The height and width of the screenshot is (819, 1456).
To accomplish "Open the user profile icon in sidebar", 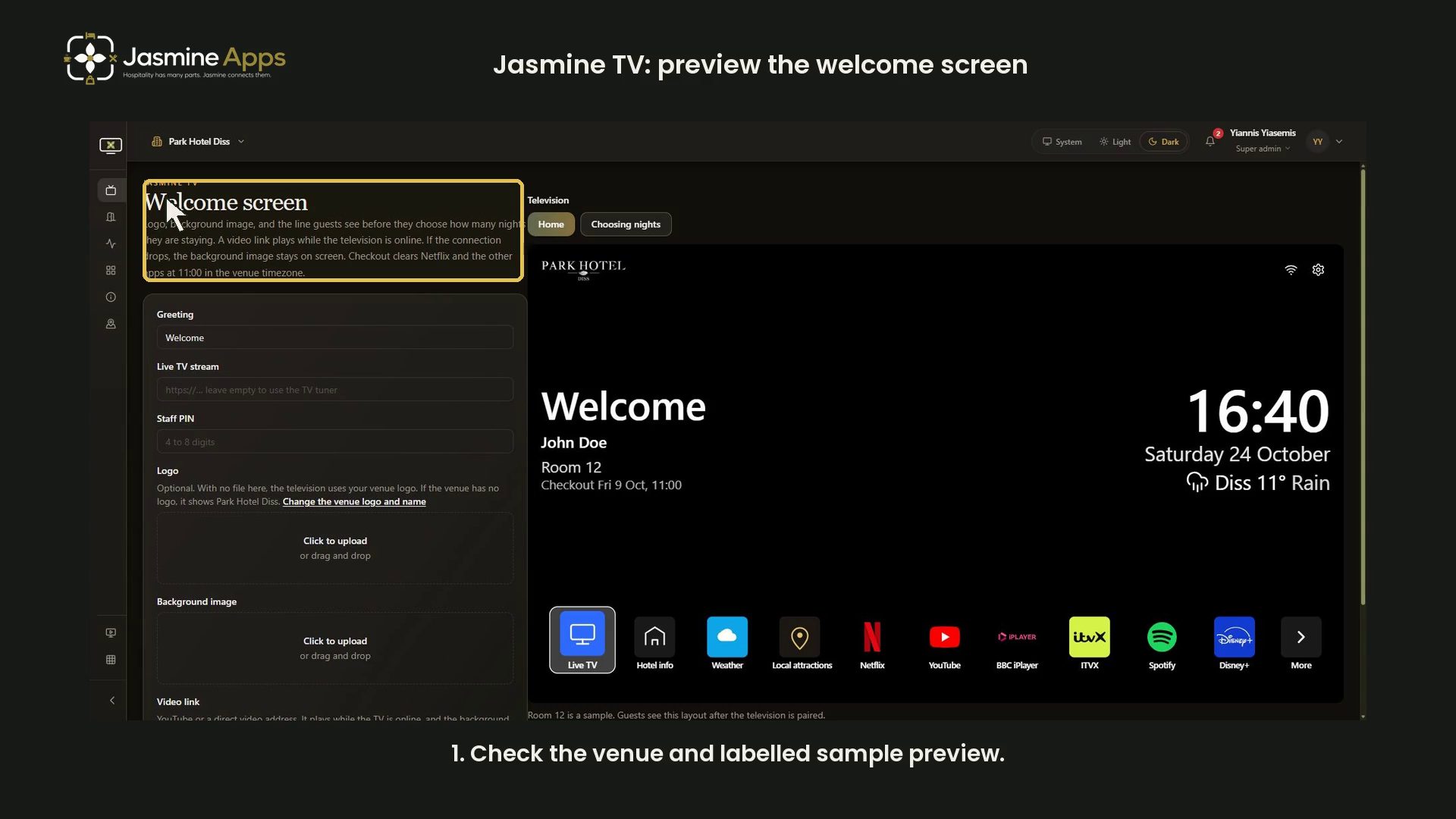I will (x=111, y=324).
